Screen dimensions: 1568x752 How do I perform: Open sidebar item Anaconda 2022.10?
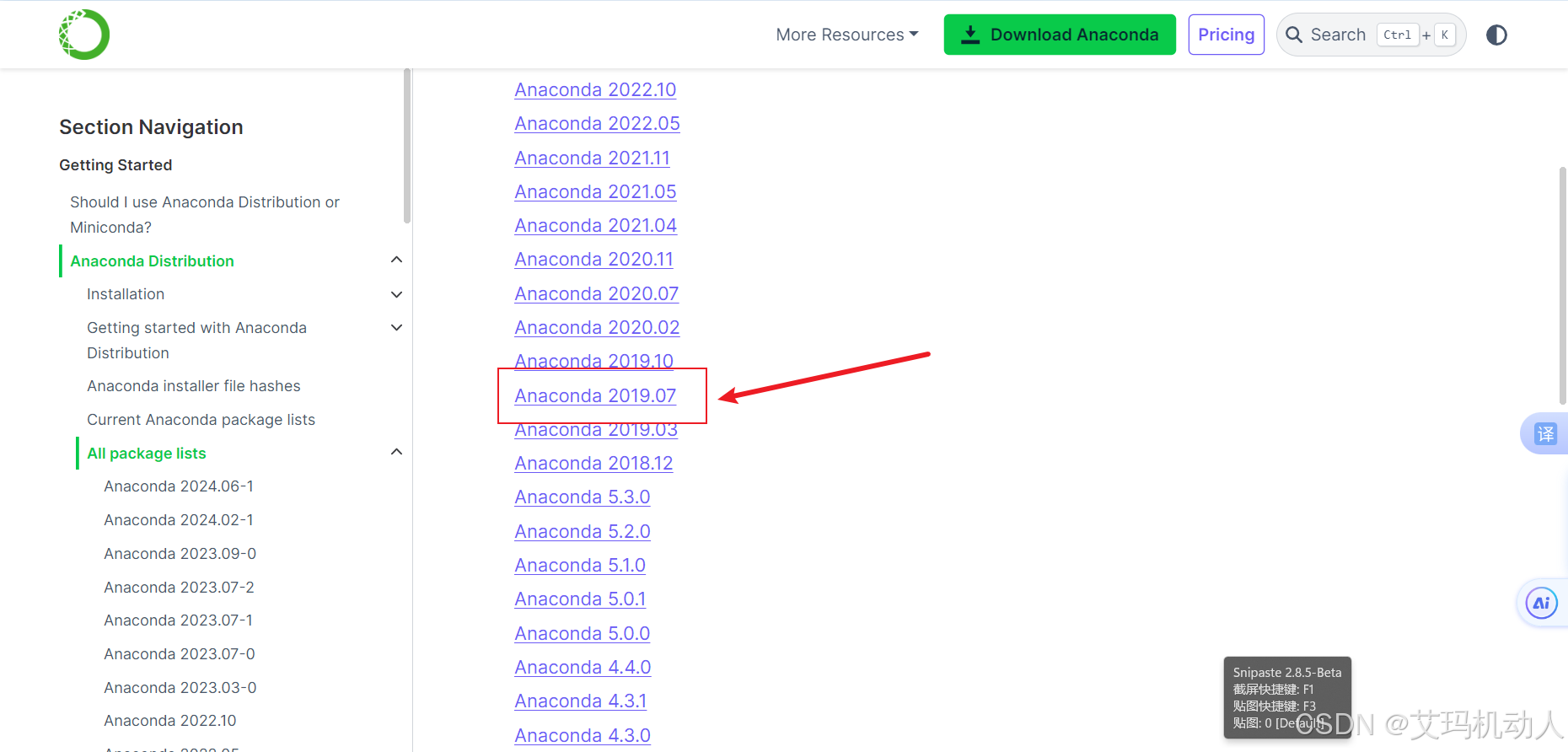click(170, 721)
